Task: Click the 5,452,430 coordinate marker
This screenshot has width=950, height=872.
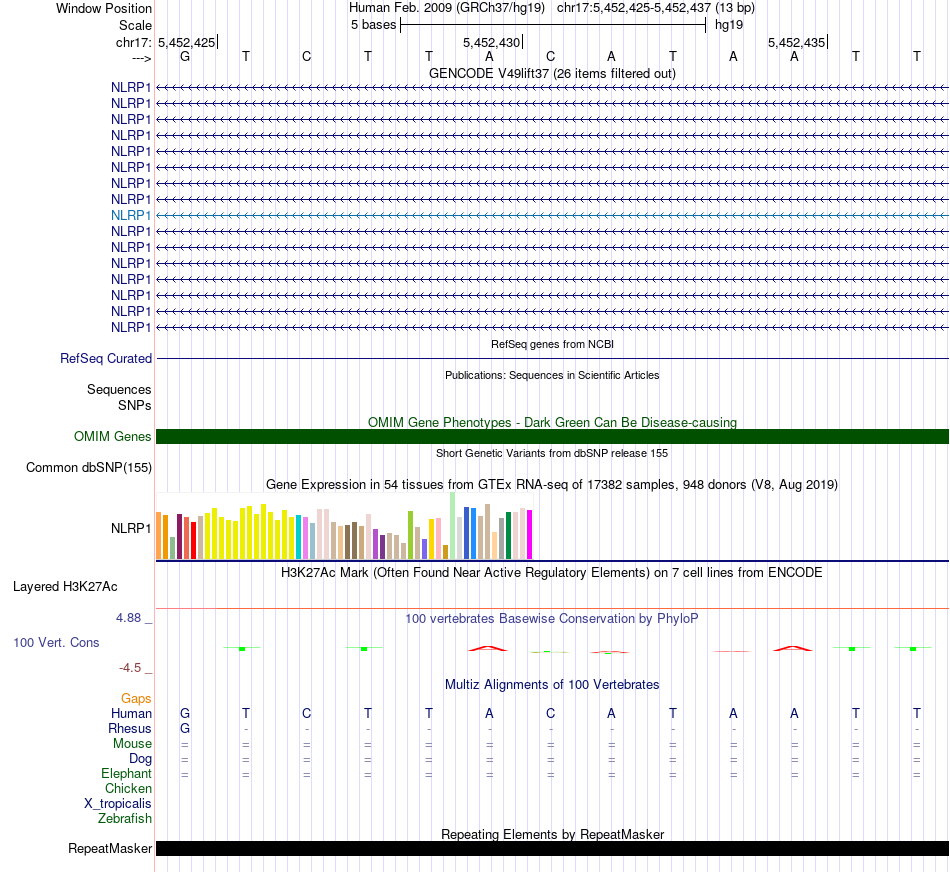Action: (x=491, y=42)
